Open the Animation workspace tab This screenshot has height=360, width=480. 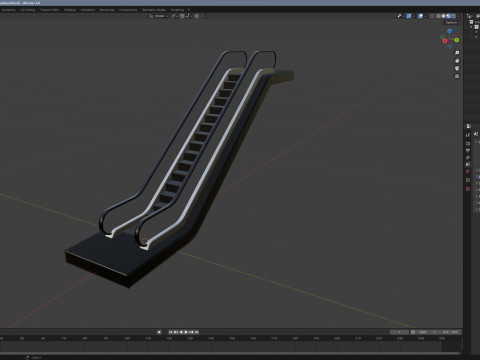[88, 10]
